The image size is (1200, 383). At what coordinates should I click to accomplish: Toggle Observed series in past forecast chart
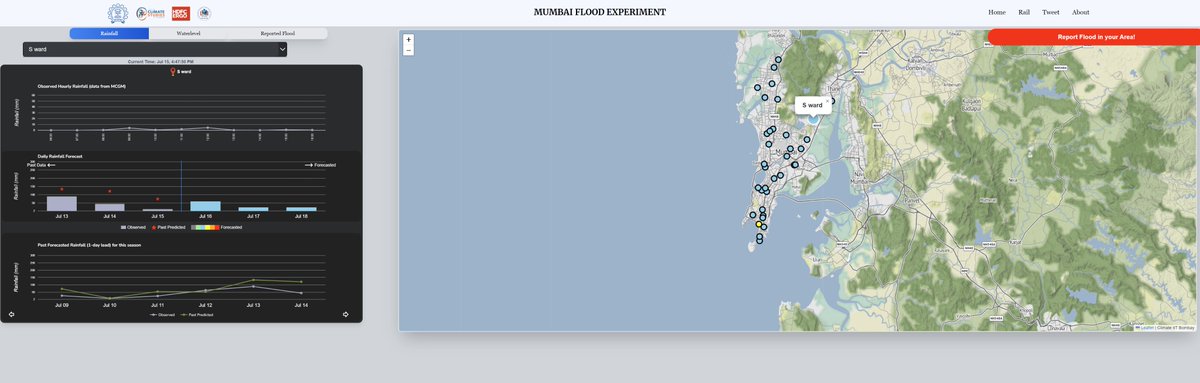(162, 315)
